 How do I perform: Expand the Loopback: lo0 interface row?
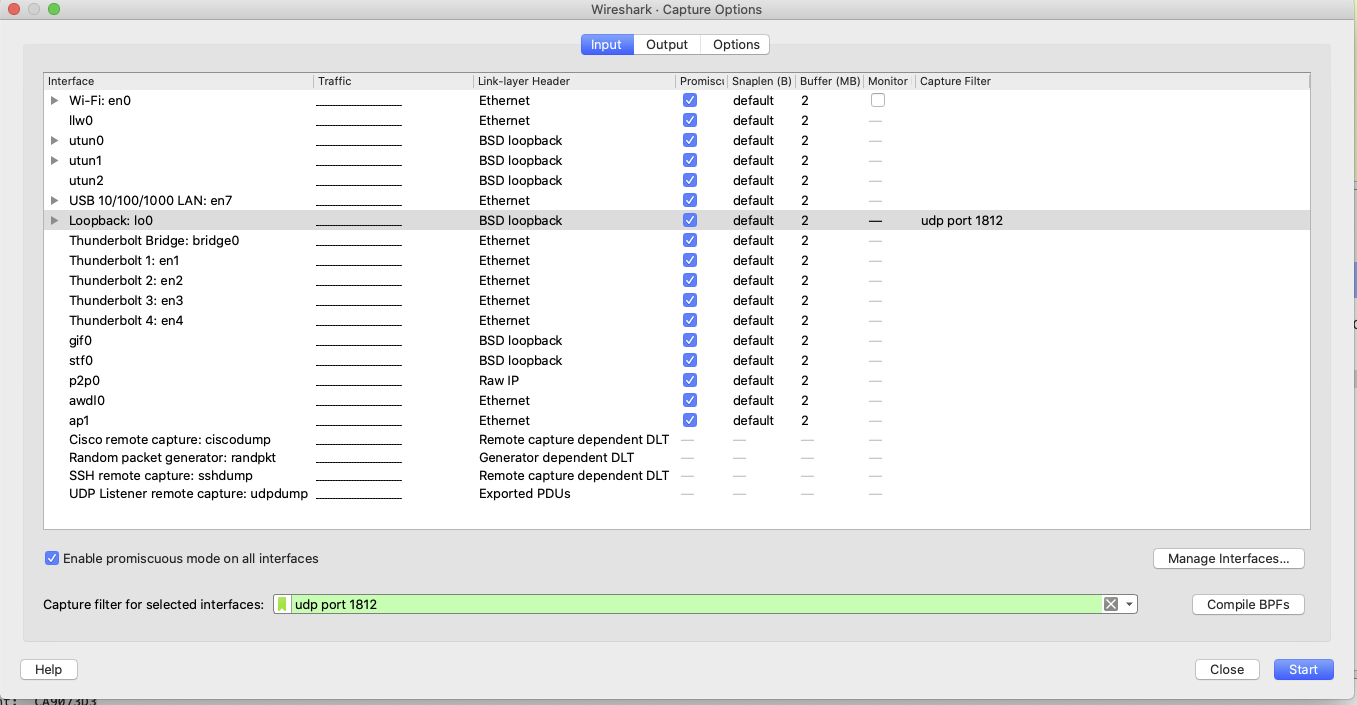pos(55,220)
